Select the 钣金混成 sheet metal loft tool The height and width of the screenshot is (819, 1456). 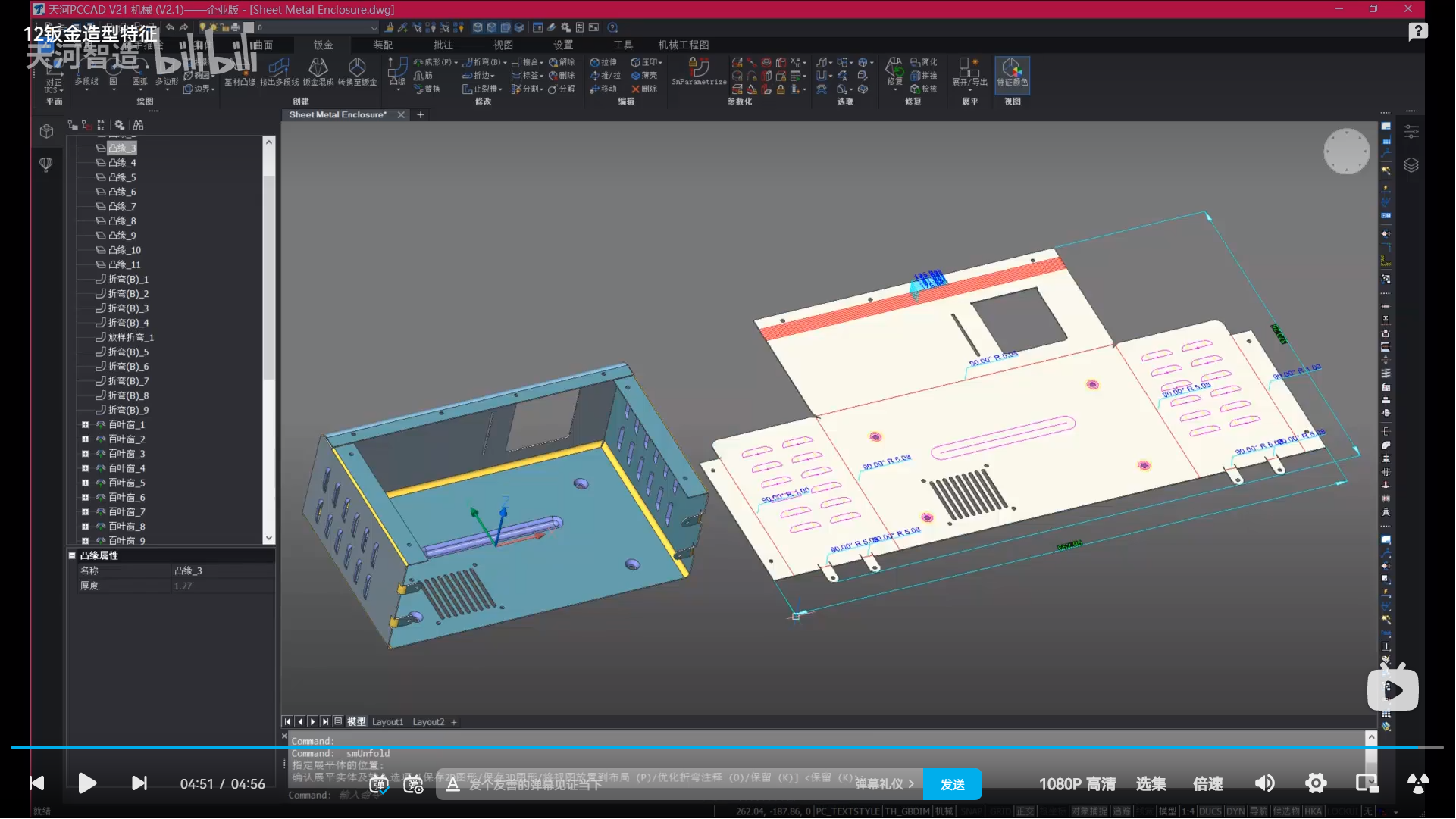(x=318, y=73)
